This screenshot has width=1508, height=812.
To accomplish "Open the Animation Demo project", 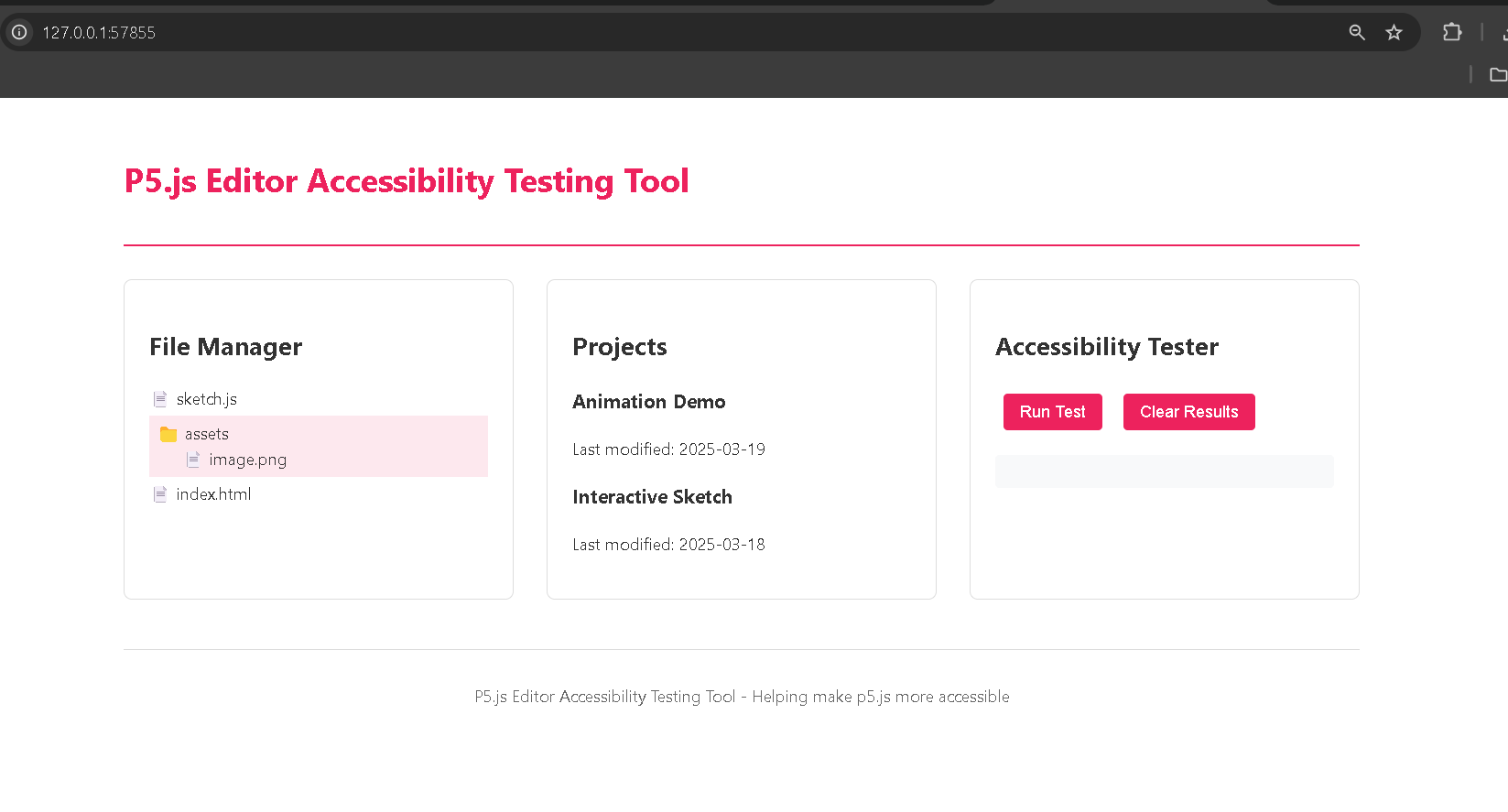I will pyautogui.click(x=648, y=402).
